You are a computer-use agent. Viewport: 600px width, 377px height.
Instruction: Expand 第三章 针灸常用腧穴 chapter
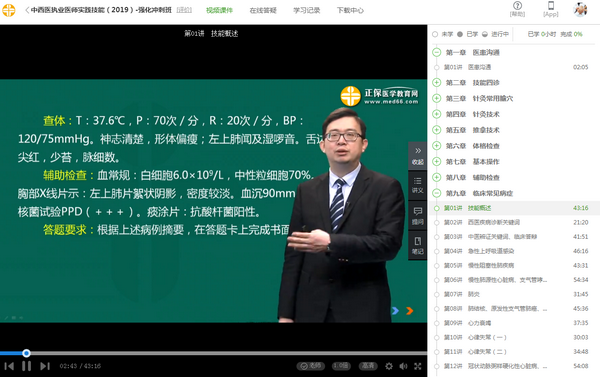click(x=437, y=98)
